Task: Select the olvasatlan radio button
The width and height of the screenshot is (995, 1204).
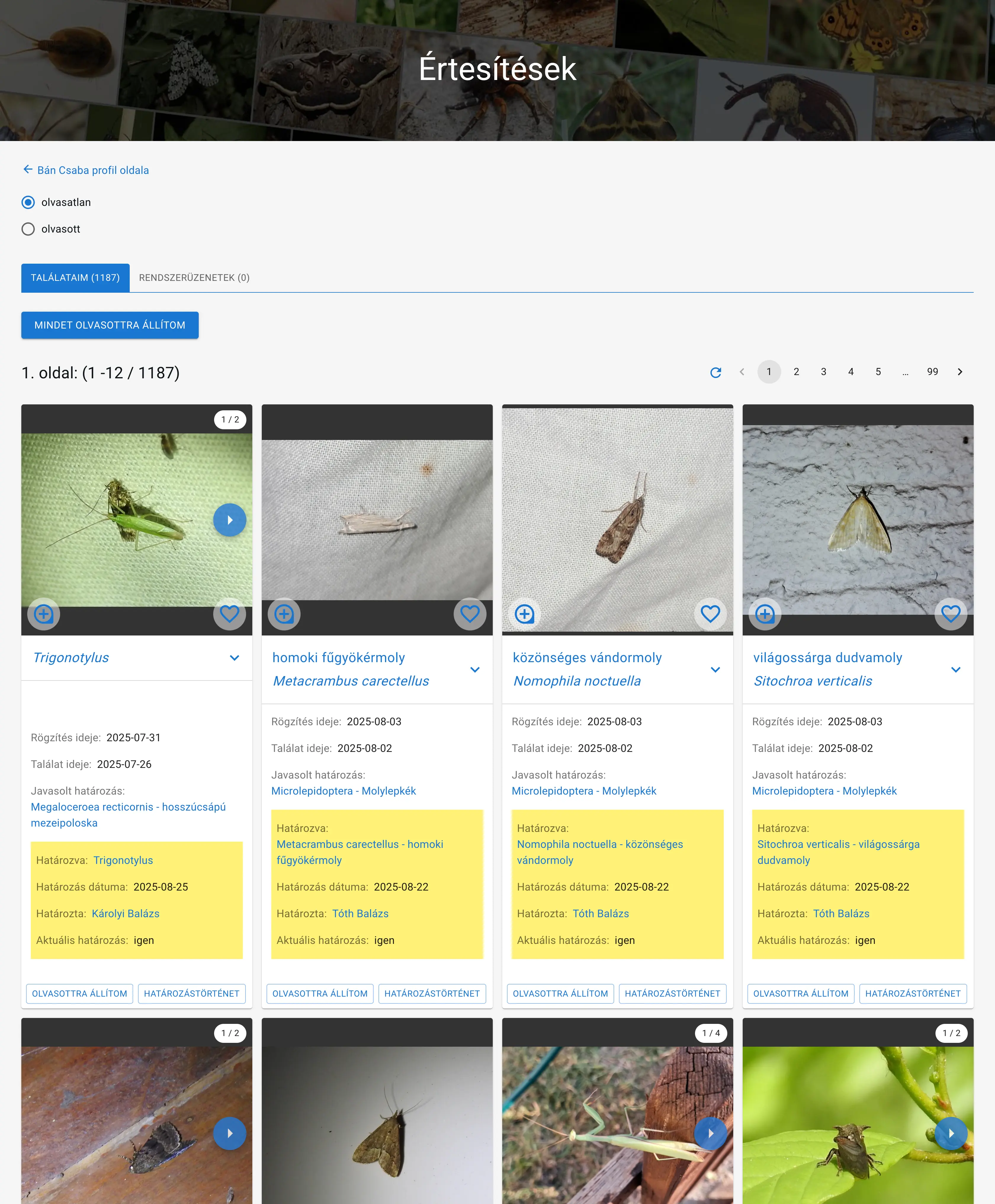Action: point(28,202)
